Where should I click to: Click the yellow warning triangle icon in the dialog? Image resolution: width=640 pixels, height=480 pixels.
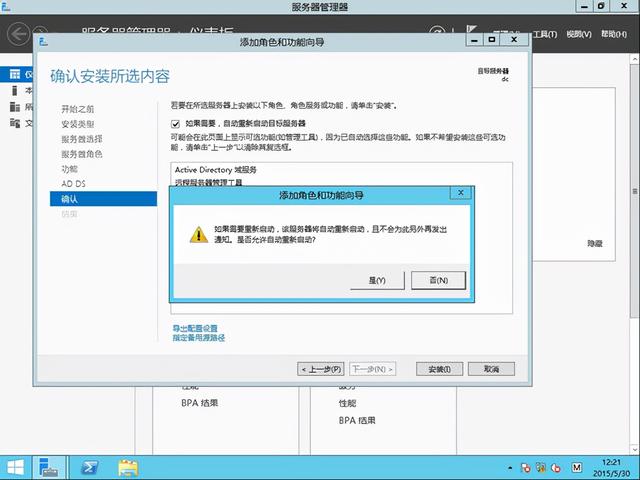(x=199, y=235)
